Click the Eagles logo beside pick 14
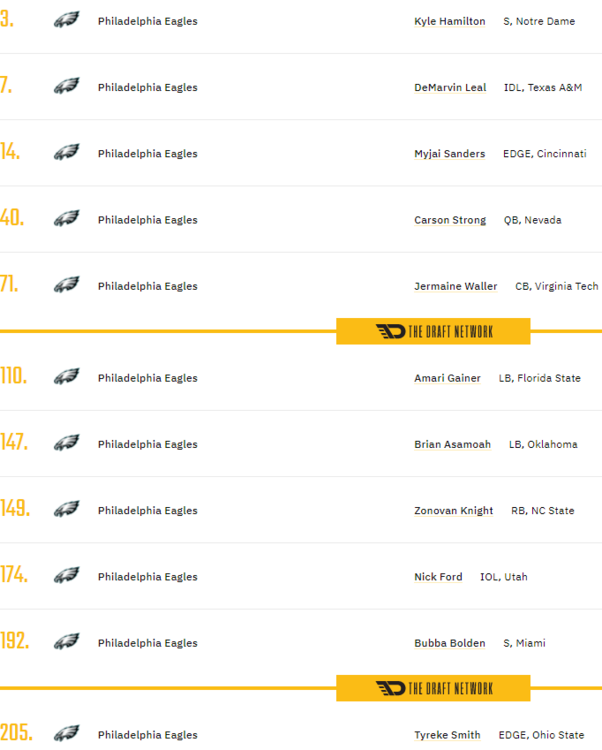The height and width of the screenshot is (750, 602). [x=66, y=153]
